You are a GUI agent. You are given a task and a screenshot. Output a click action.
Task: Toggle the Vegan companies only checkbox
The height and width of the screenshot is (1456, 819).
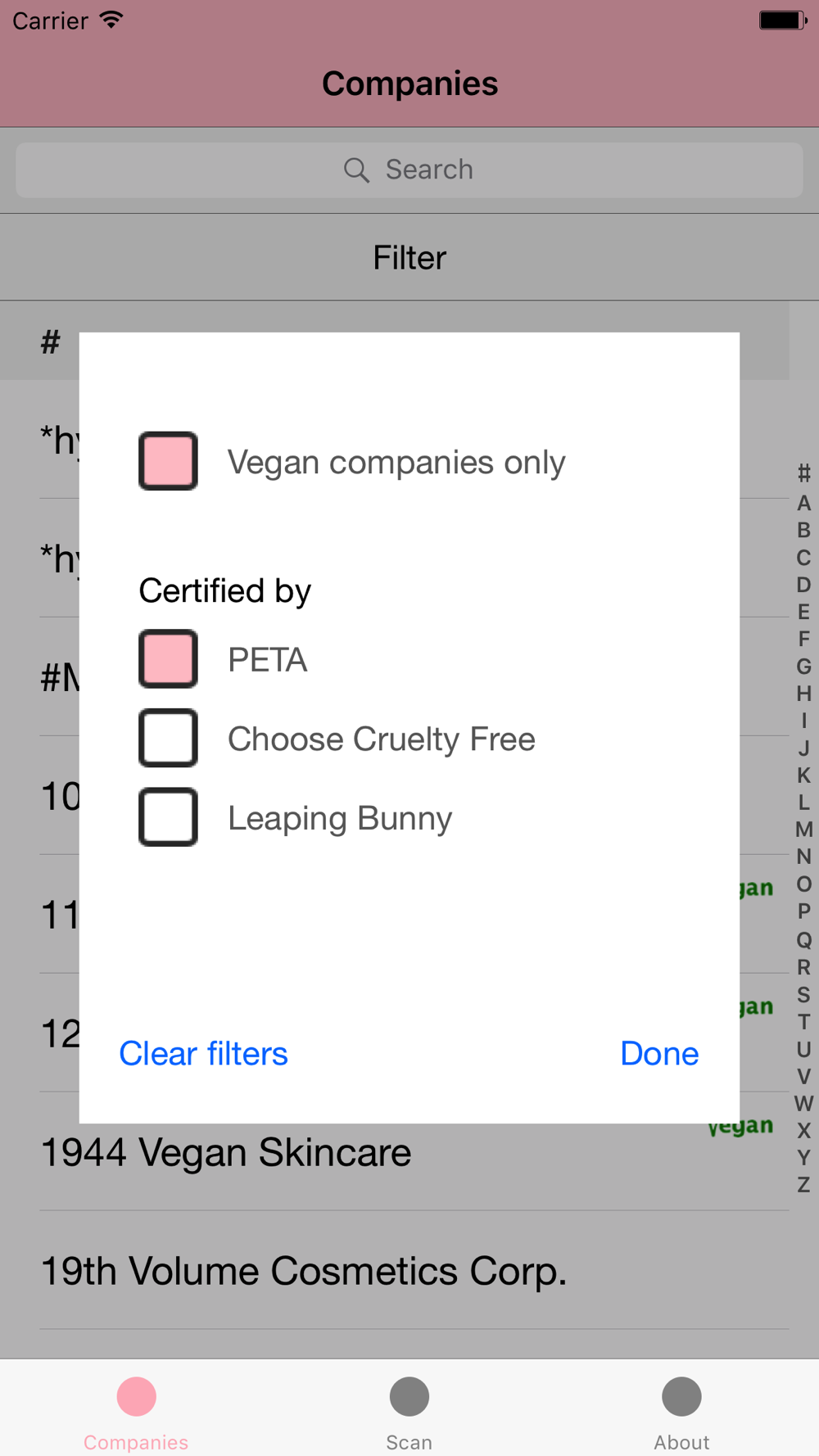click(168, 461)
